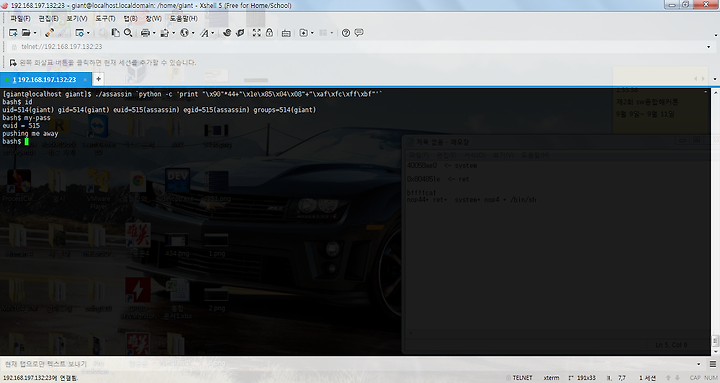Image resolution: width=720 pixels, height=383 pixels.
Task: Click the keyboard mapping icon
Action: coord(286,33)
